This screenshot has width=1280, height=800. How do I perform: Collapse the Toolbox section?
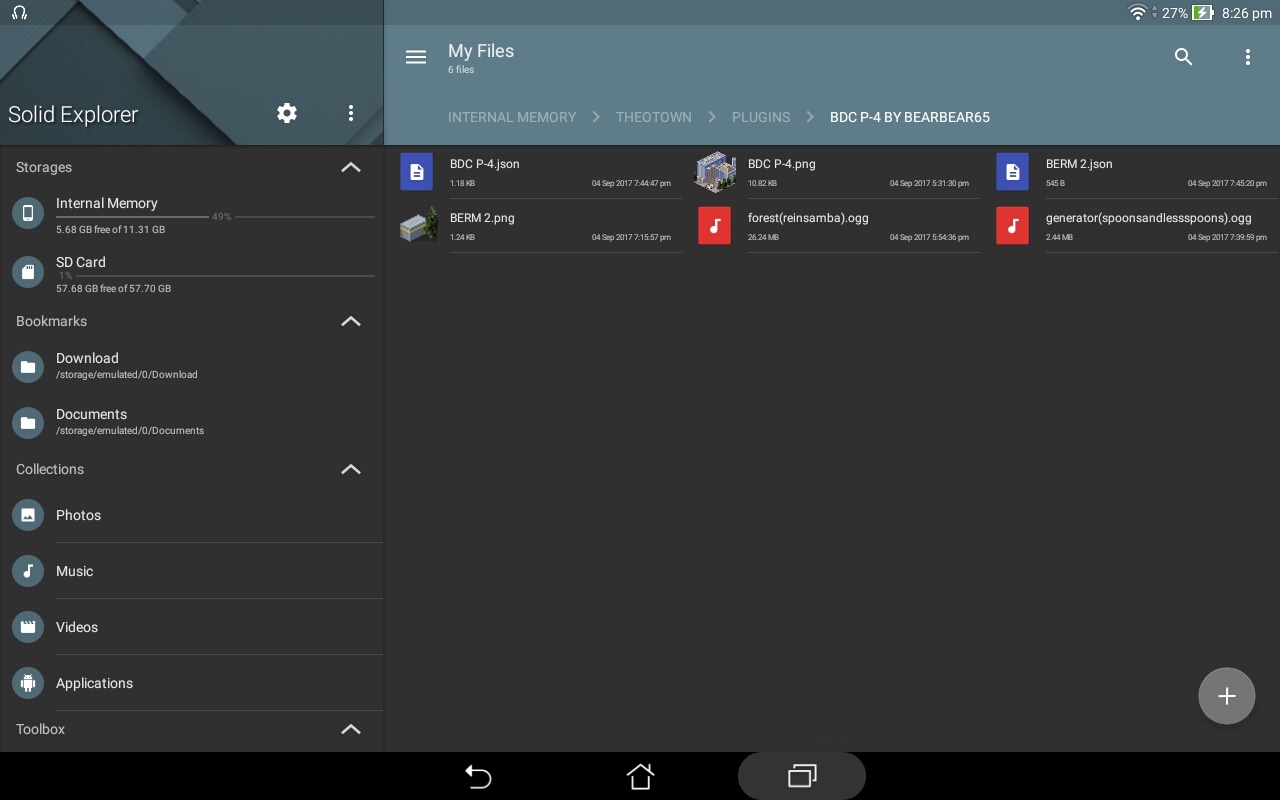351,729
